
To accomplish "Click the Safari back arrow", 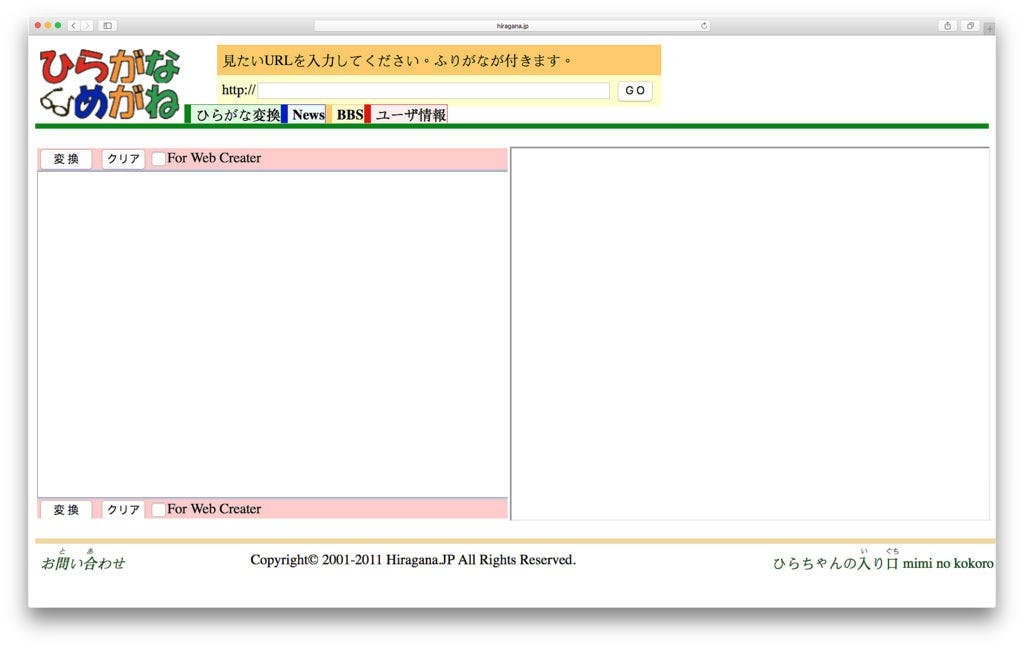I will click(x=74, y=25).
